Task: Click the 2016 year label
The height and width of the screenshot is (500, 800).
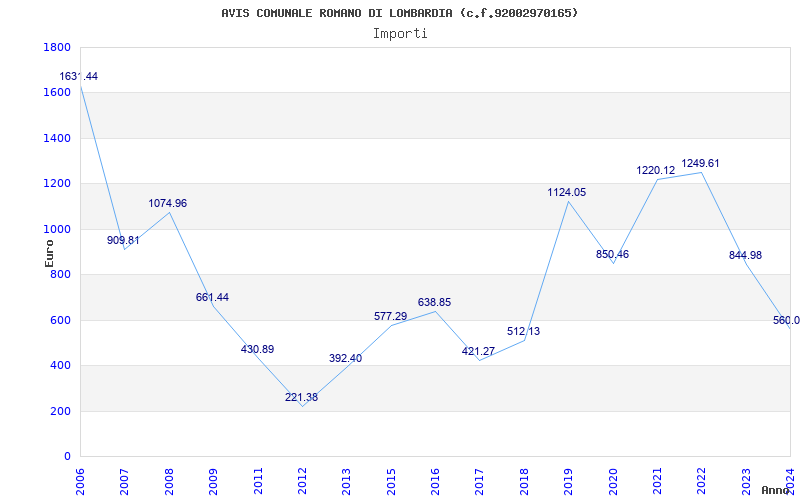Action: coord(435,482)
